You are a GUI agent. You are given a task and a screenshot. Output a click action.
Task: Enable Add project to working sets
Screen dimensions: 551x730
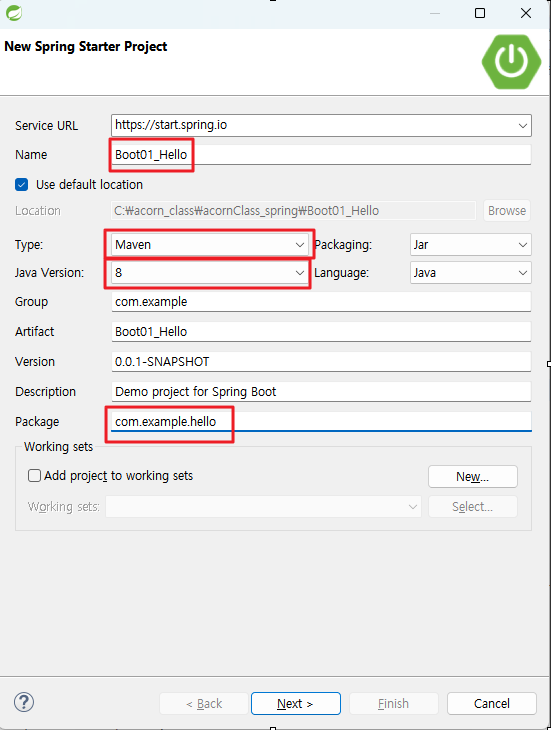click(34, 475)
